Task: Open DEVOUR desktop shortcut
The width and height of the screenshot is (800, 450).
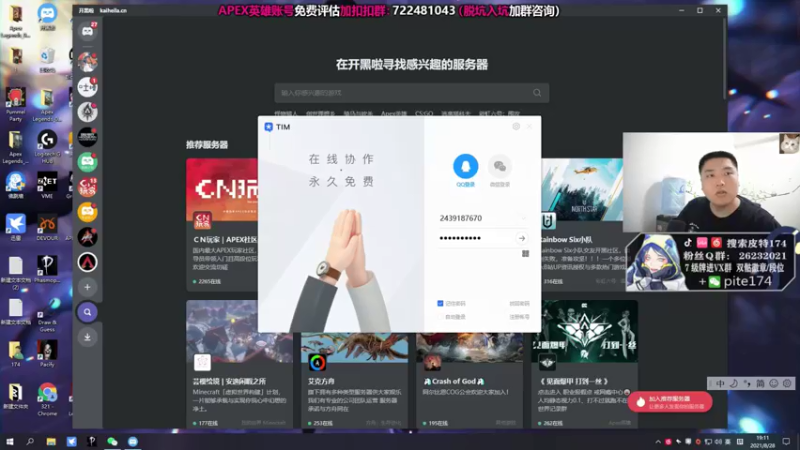Action: pyautogui.click(x=47, y=228)
